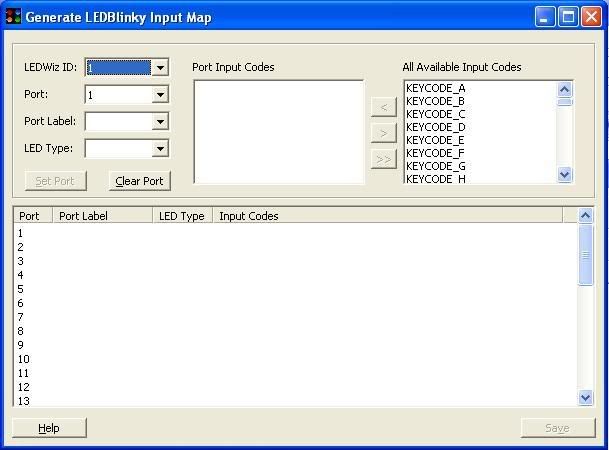The height and width of the screenshot is (450, 609).
Task: Click the double right arrow remove-all button
Action: point(384,160)
